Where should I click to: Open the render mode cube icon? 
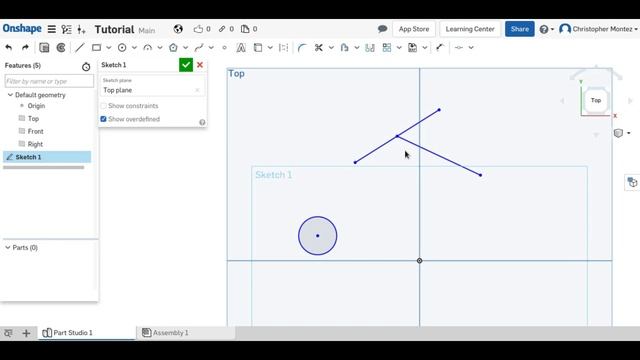(618, 133)
